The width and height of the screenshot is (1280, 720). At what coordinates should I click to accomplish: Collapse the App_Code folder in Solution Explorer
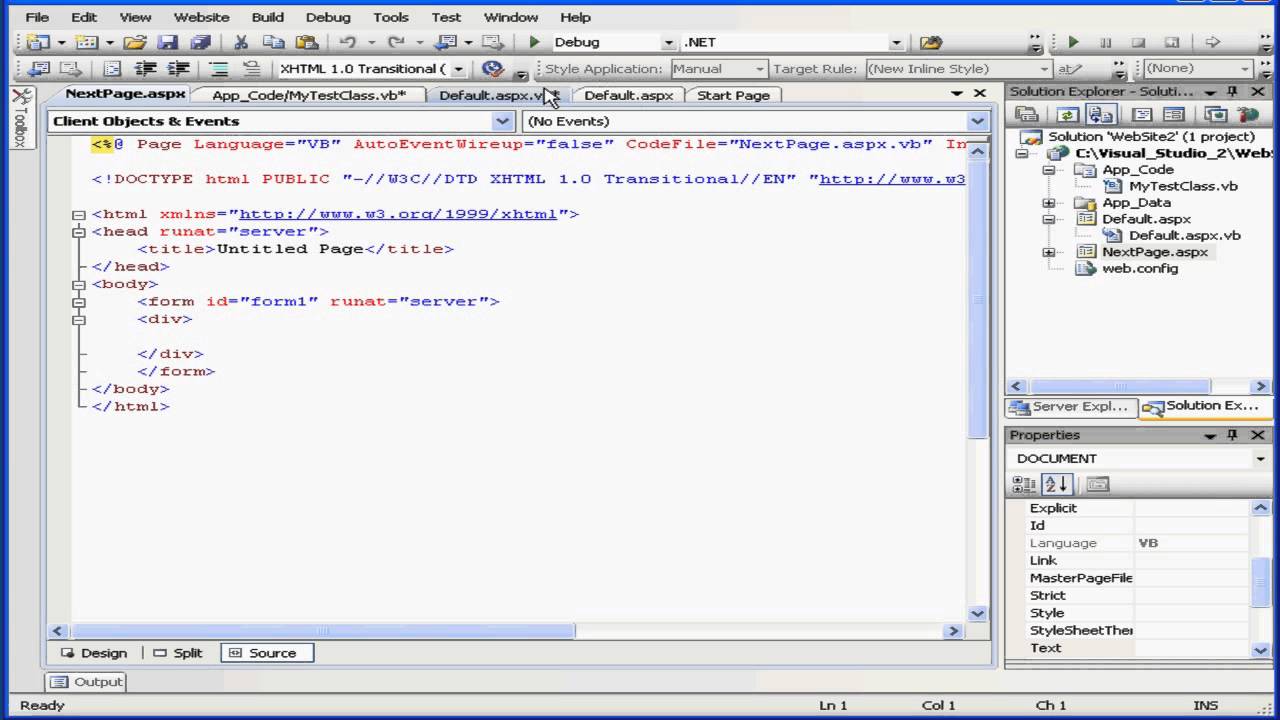(1049, 170)
